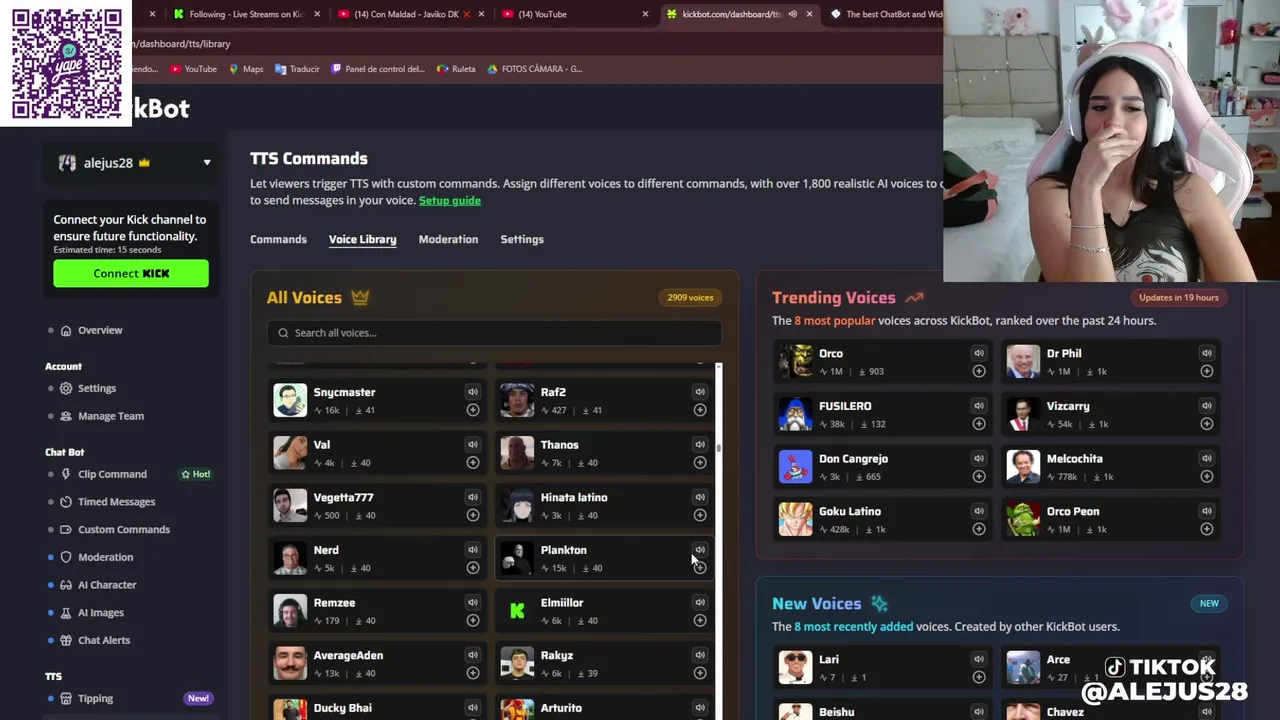Image resolution: width=1280 pixels, height=720 pixels.
Task: Add the Thanos voice
Action: tap(700, 463)
